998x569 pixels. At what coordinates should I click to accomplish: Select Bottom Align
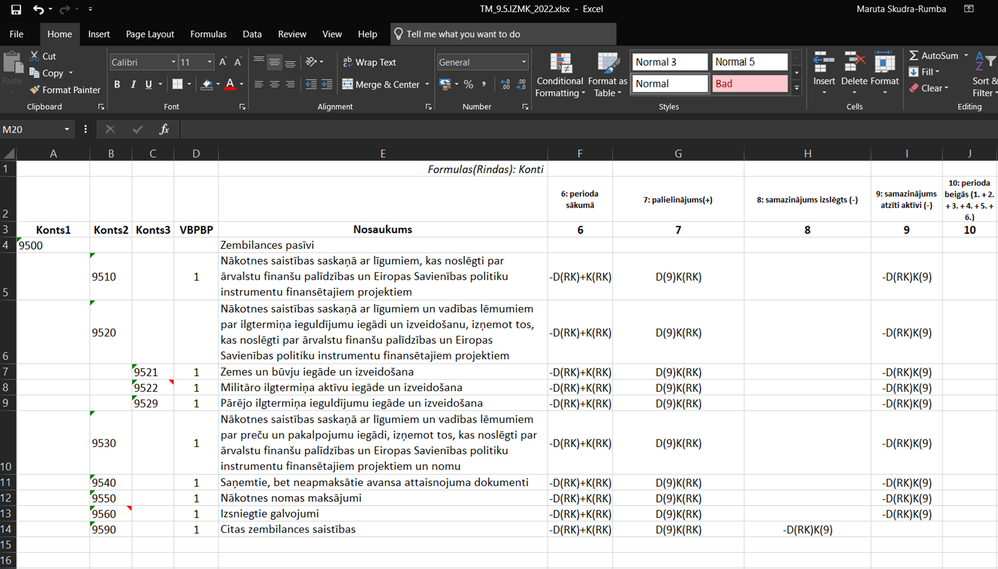290,62
